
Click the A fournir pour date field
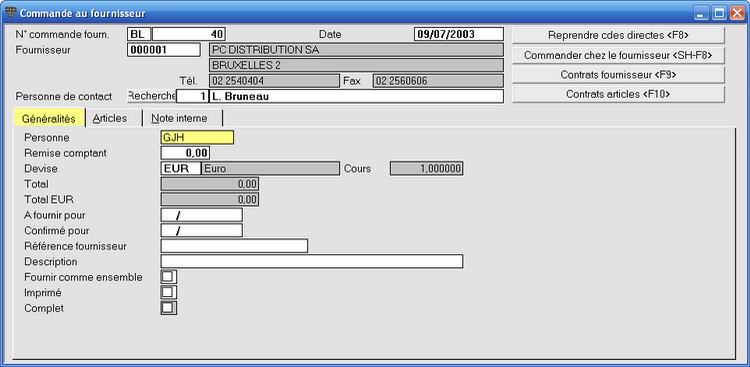coord(202,215)
